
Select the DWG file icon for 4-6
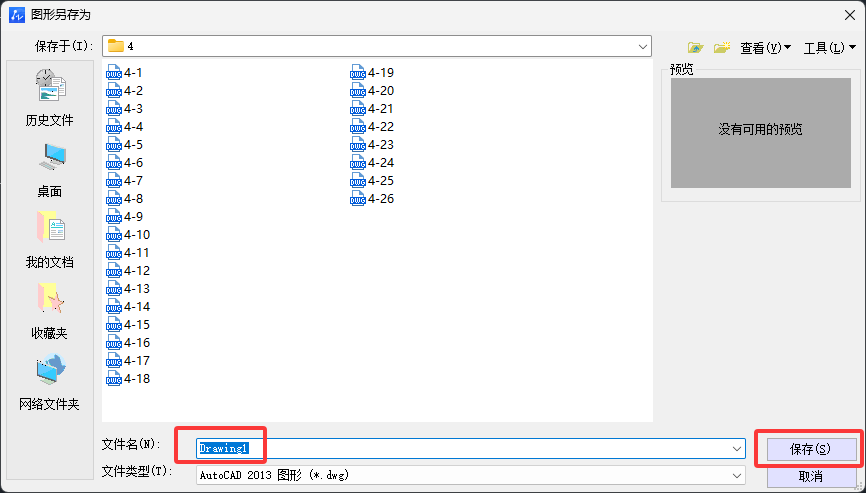point(114,163)
